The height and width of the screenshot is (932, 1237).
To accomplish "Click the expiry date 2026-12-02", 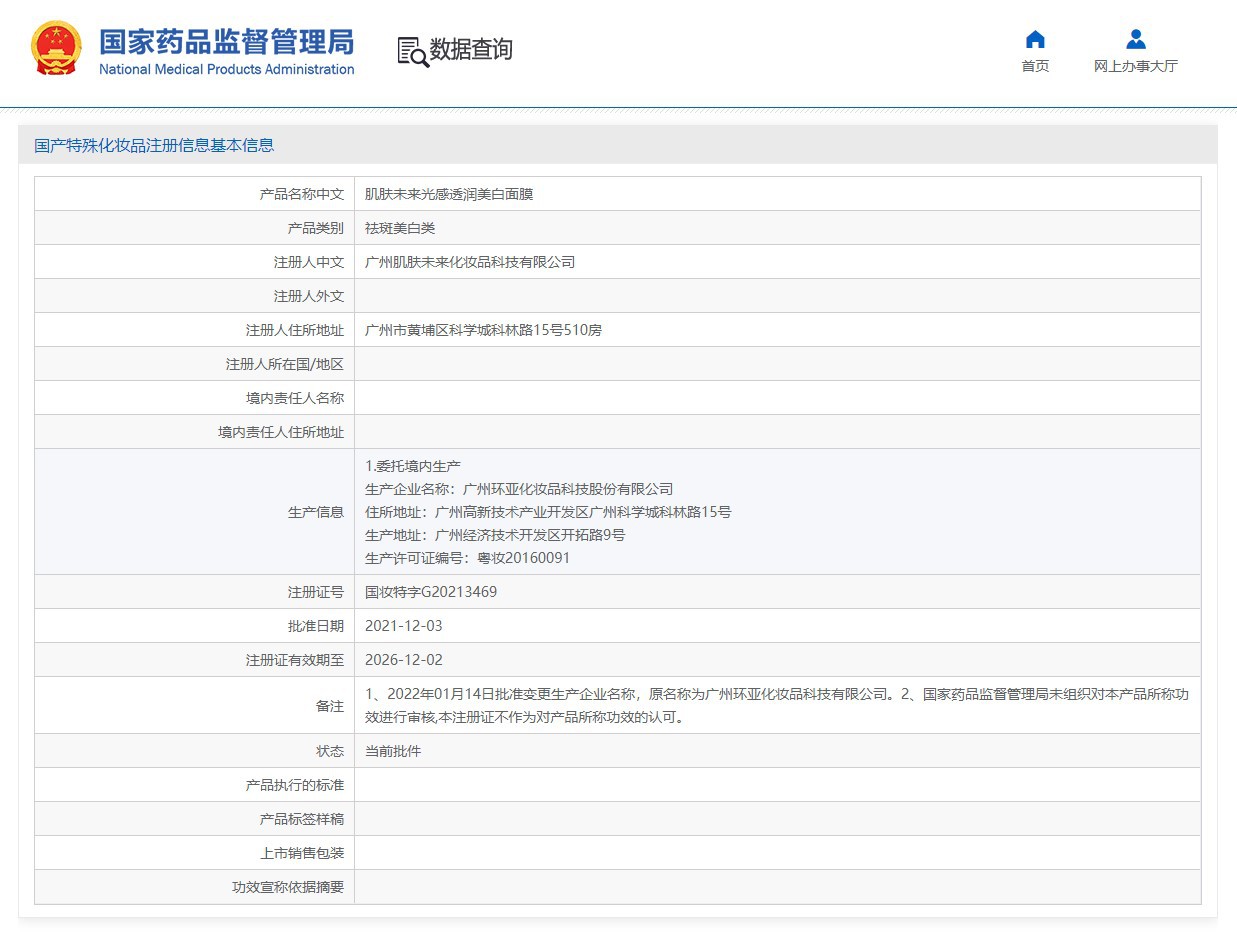I will click(x=403, y=660).
